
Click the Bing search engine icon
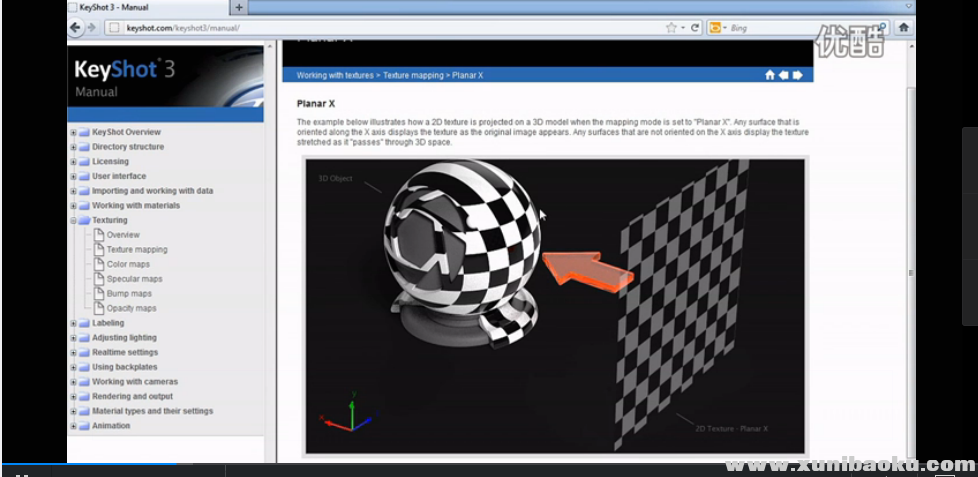coord(716,28)
